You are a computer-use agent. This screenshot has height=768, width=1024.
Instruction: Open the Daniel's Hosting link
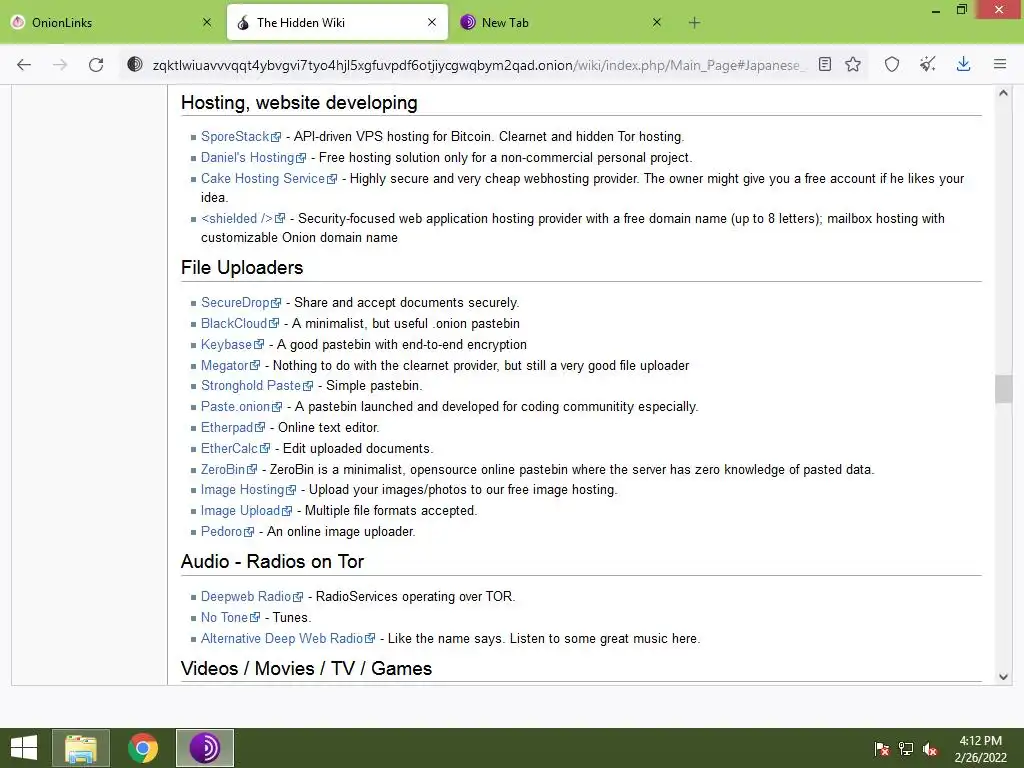pos(253,157)
